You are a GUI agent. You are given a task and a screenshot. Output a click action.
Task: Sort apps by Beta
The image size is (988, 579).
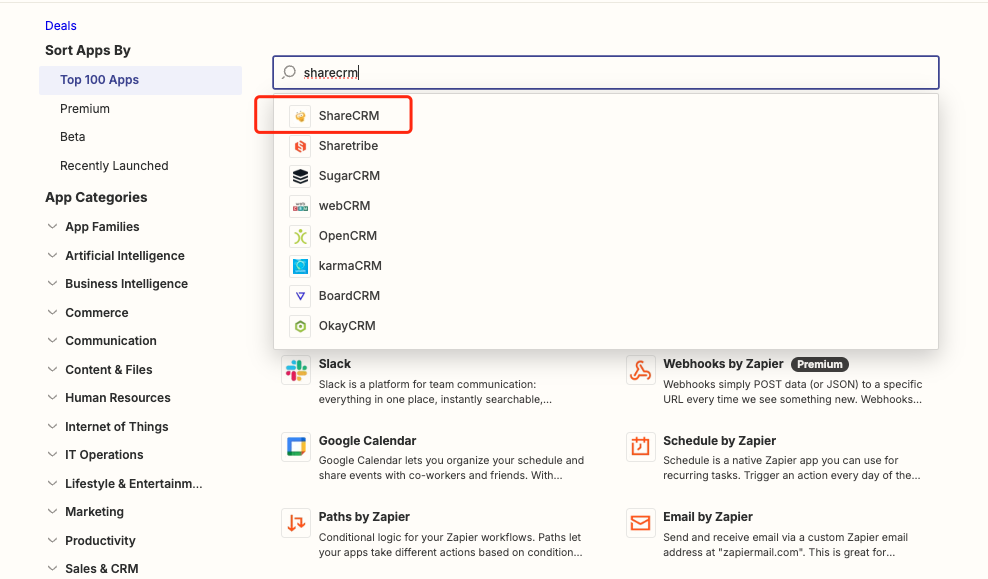click(x=72, y=137)
